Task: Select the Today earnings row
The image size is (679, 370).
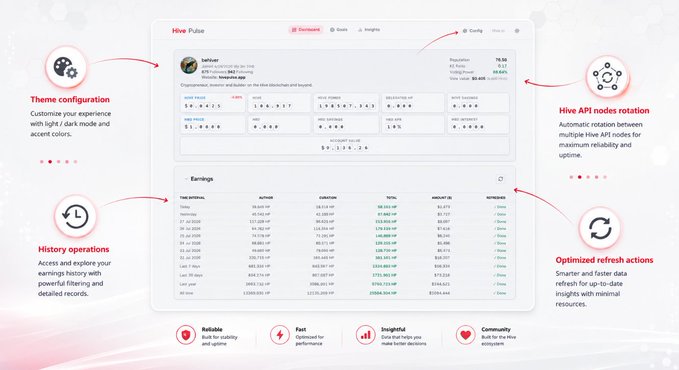Action: coord(345,207)
